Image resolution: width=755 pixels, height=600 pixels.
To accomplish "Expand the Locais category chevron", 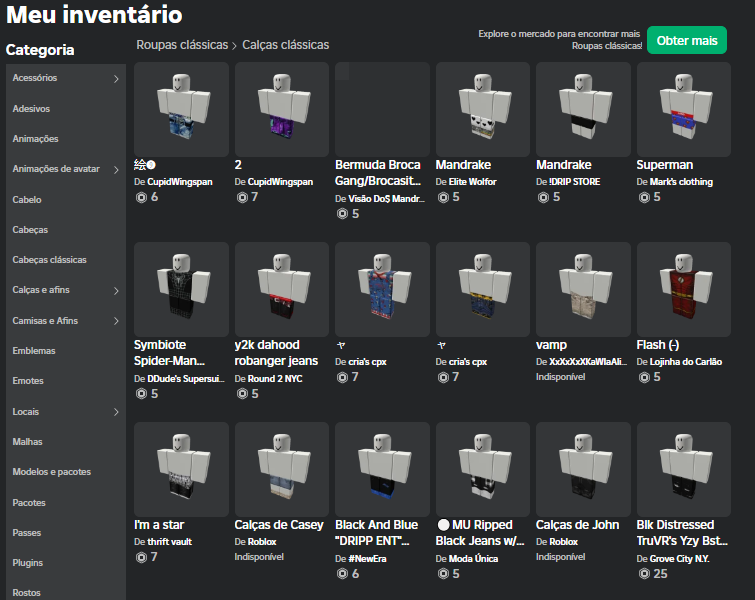I will pyautogui.click(x=116, y=412).
